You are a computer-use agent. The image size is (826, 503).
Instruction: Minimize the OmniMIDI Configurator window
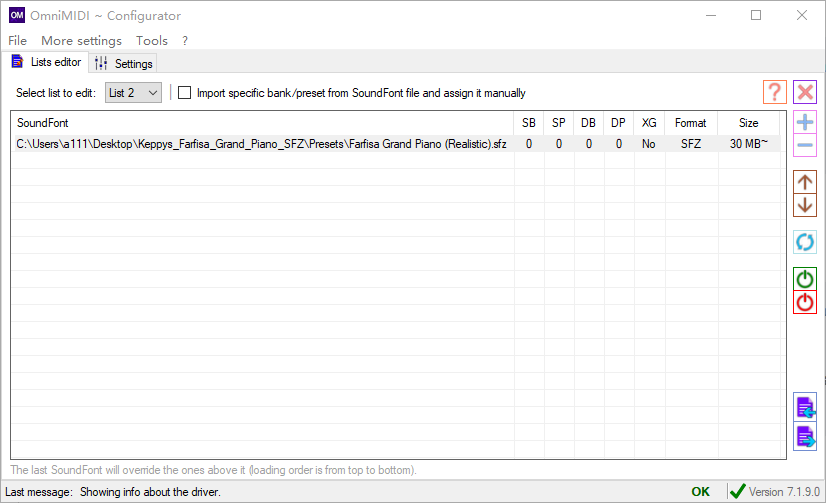point(711,15)
